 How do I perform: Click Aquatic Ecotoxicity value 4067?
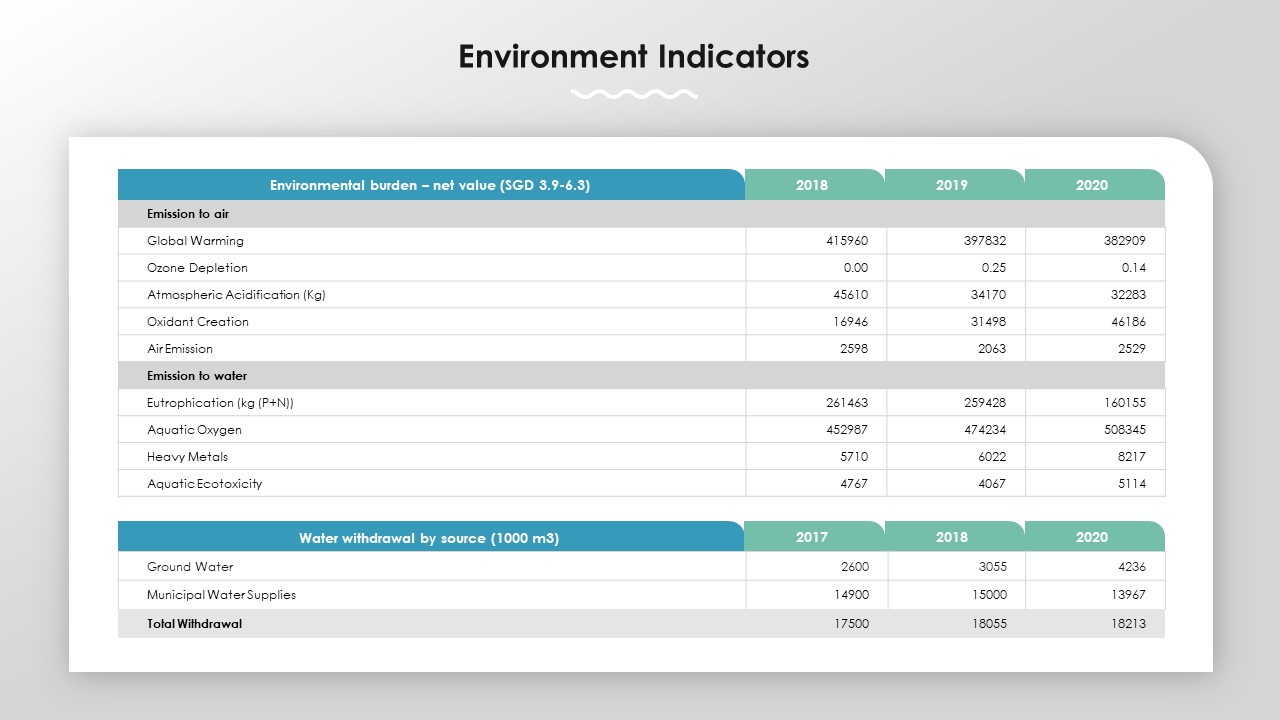(x=992, y=484)
